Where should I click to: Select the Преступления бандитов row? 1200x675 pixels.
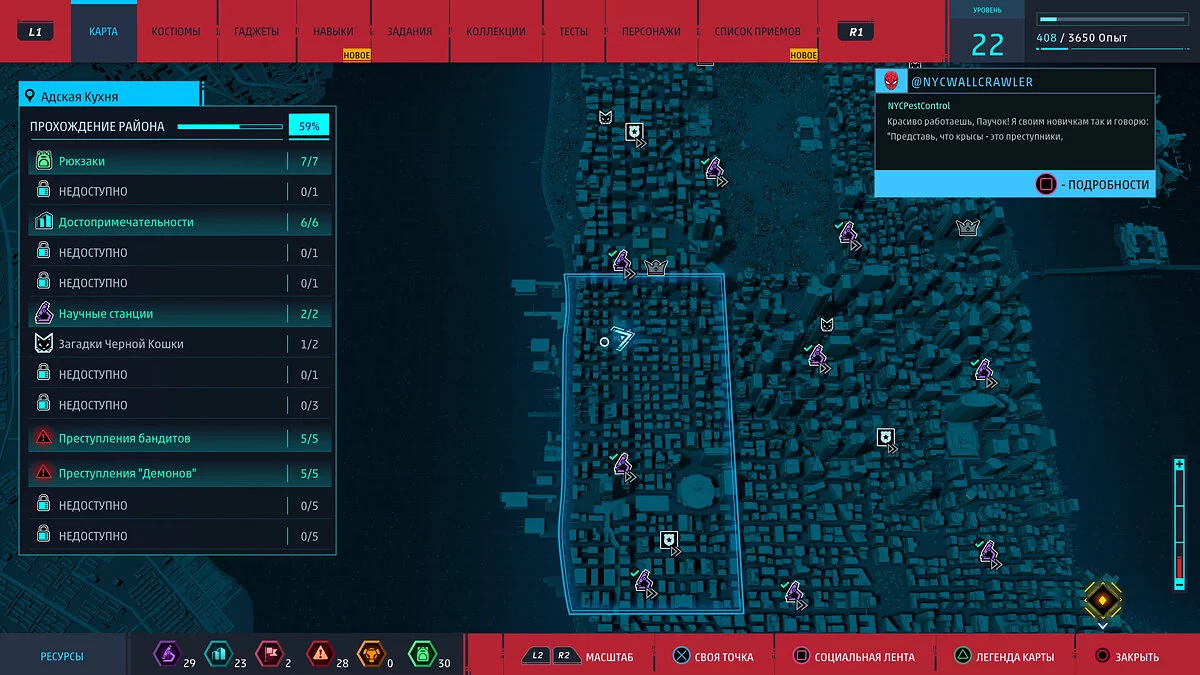179,439
